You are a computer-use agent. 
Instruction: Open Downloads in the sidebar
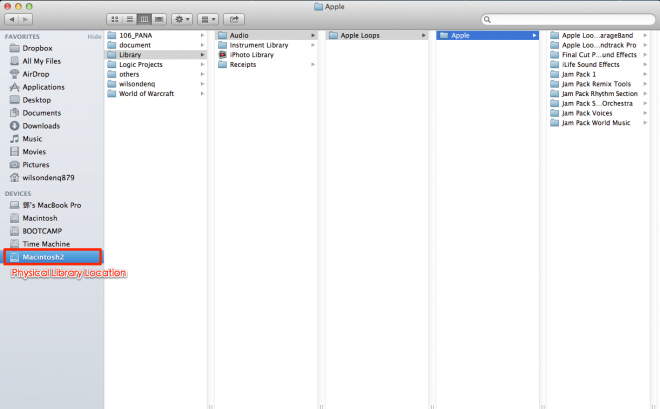click(41, 126)
